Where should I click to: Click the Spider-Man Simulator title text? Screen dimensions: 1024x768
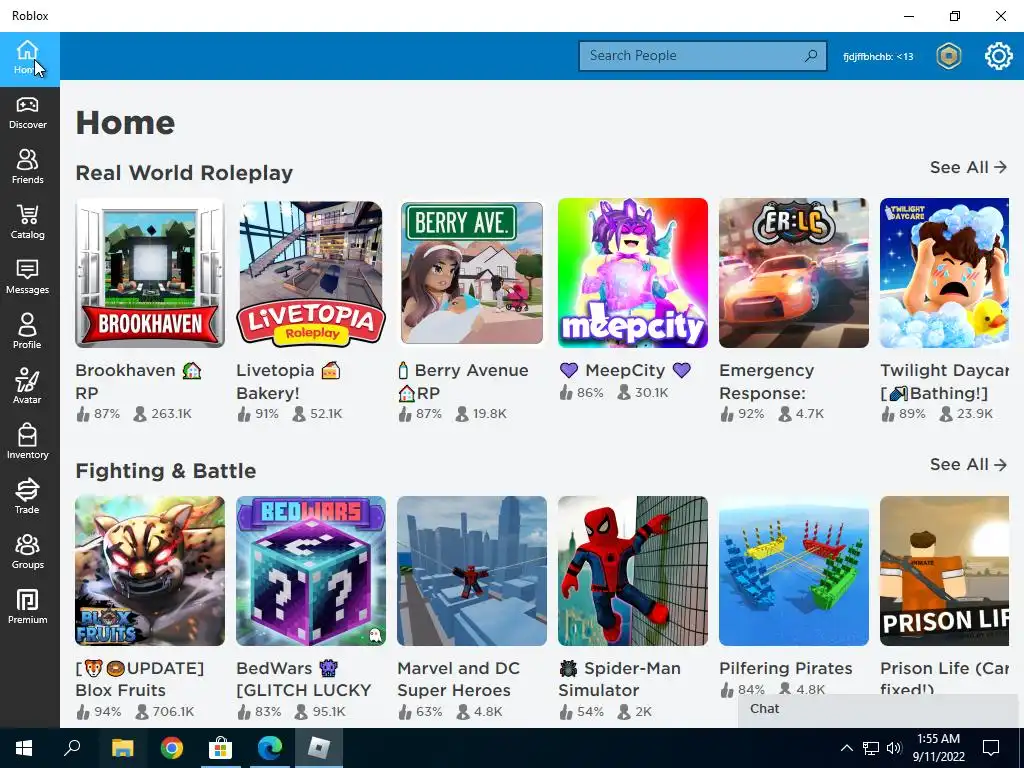(x=620, y=679)
